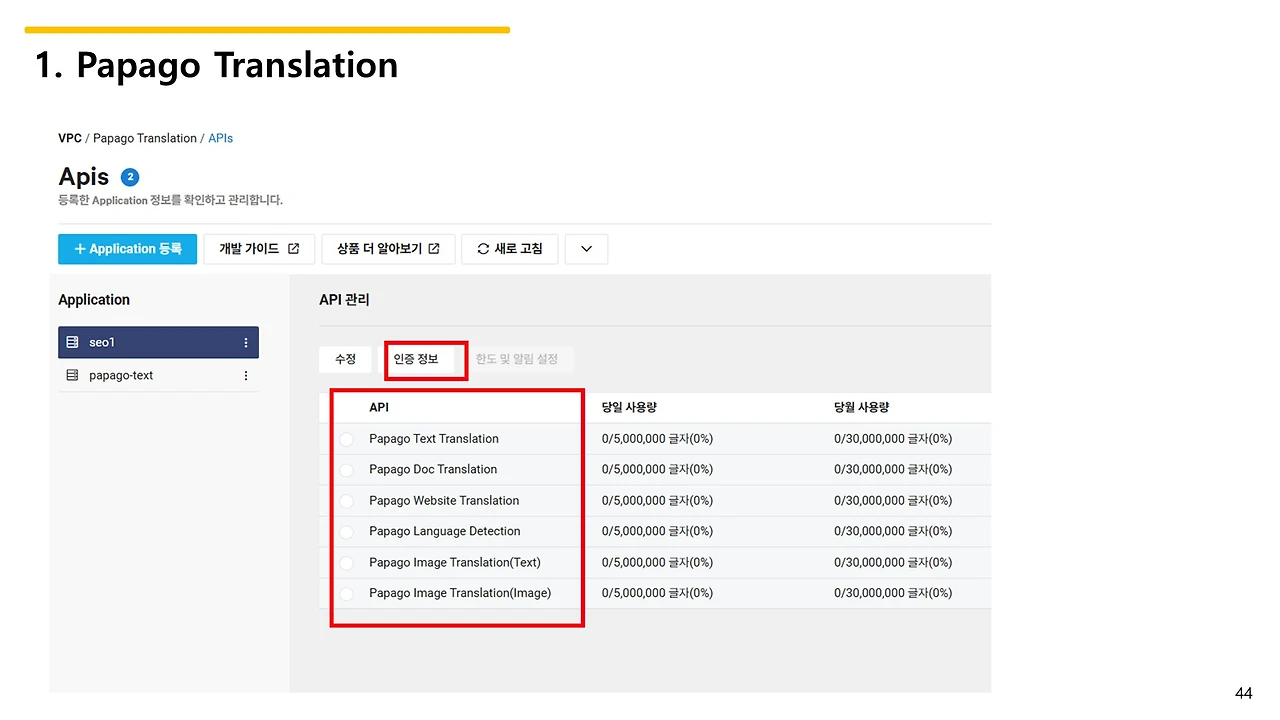Image resolution: width=1280 pixels, height=720 pixels.
Task: Click the 한도 및 알림 설정 button
Action: point(517,359)
